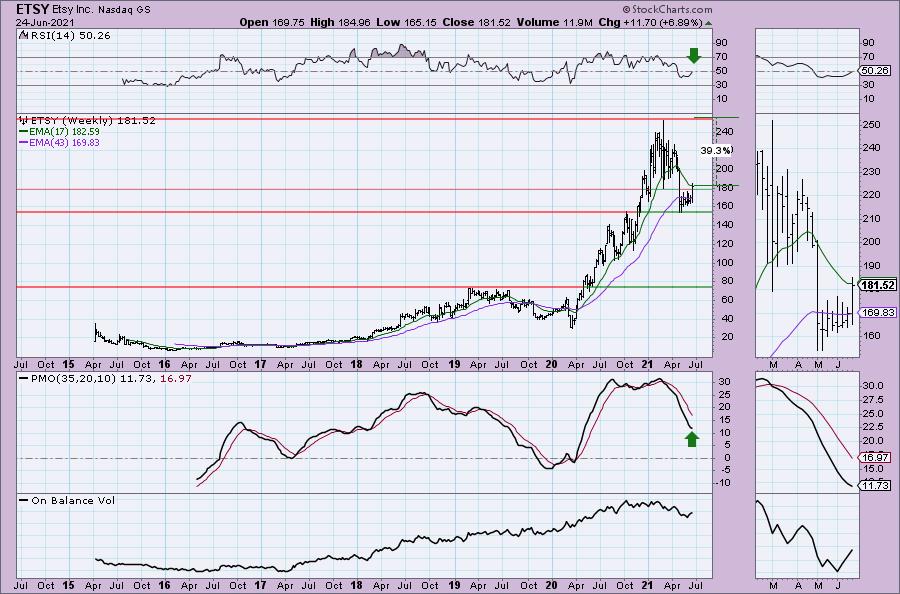The height and width of the screenshot is (594, 900).
Task: Click the small line icon before RSI(14)
Action: coord(23,35)
